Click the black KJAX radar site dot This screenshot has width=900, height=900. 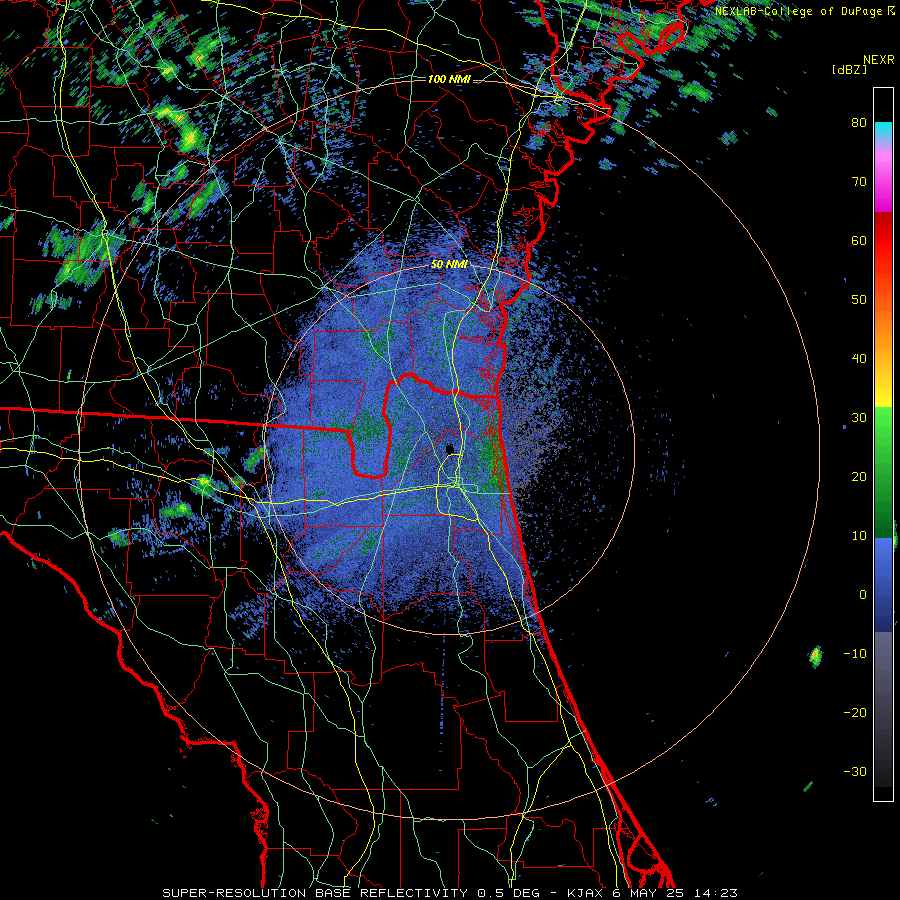point(450,448)
